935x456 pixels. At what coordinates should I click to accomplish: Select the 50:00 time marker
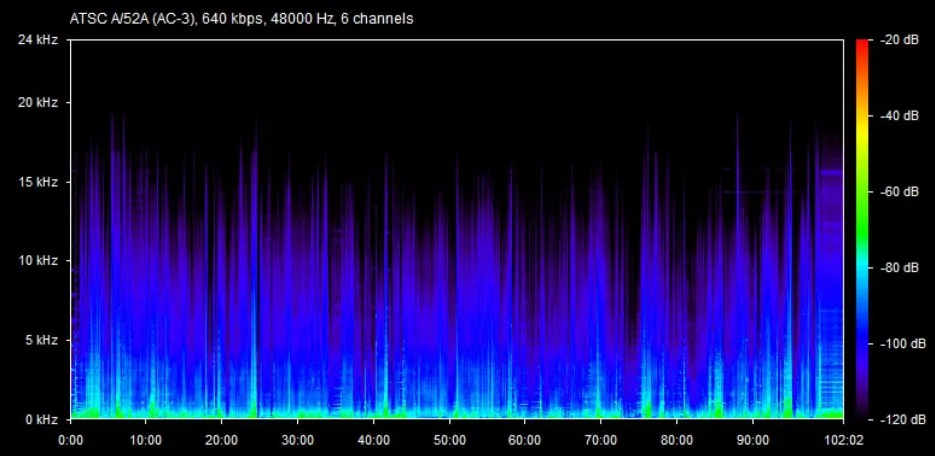point(450,439)
